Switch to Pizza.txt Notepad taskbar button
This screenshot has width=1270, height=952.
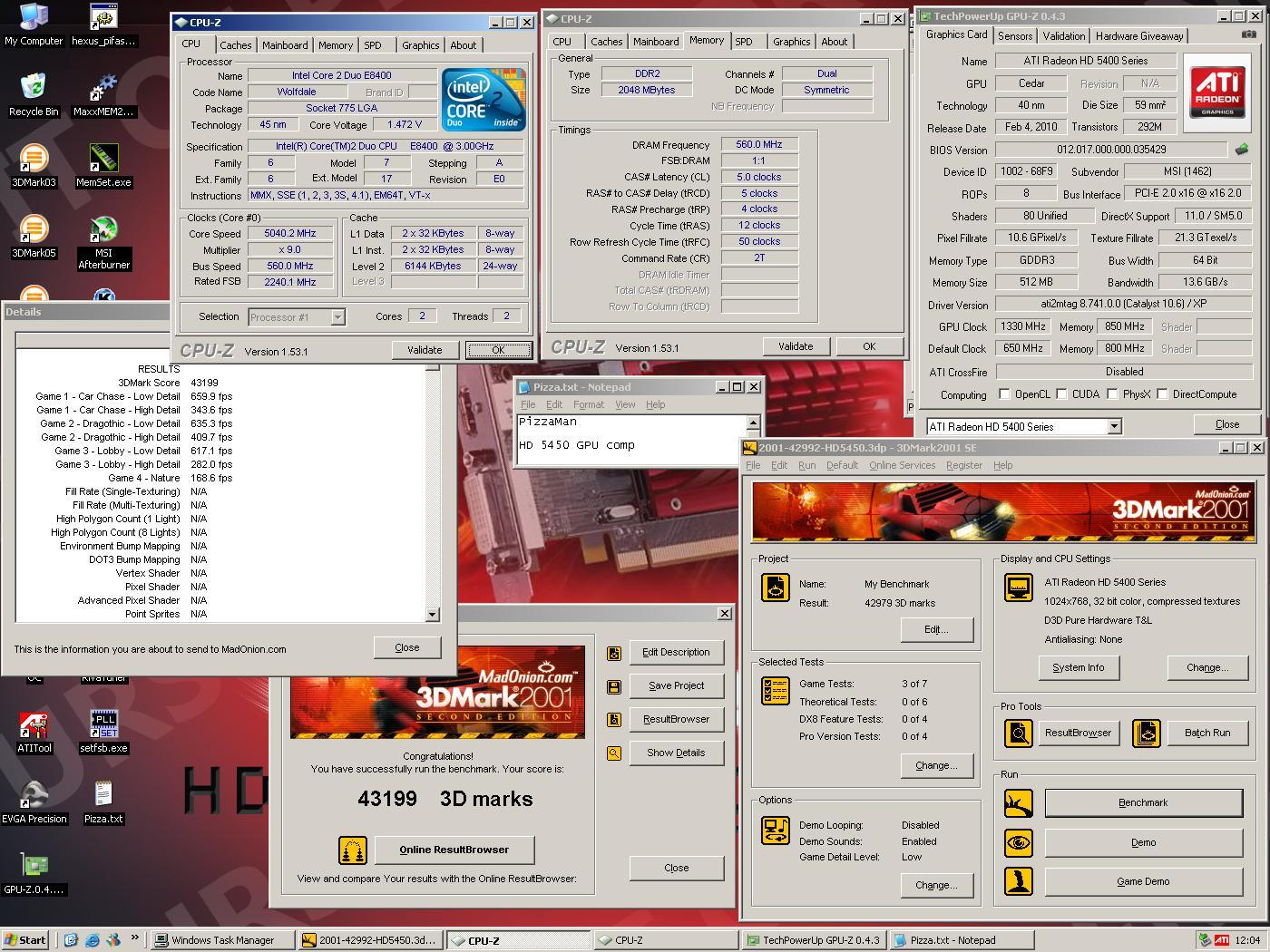point(961,940)
